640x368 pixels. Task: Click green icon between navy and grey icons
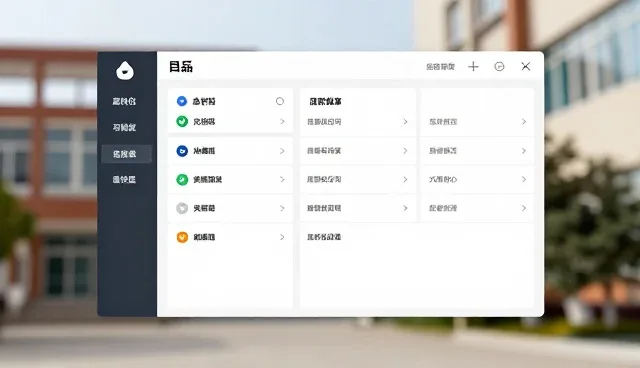(182, 180)
